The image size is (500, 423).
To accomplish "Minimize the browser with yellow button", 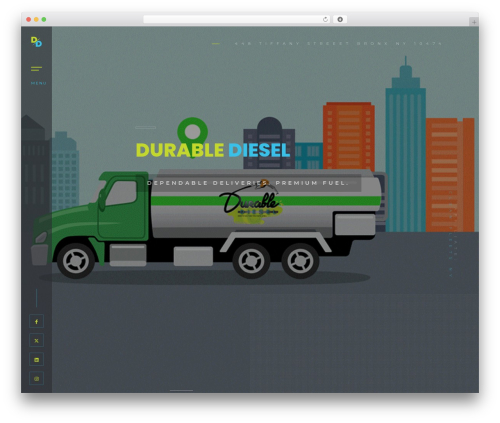I will 36,19.
